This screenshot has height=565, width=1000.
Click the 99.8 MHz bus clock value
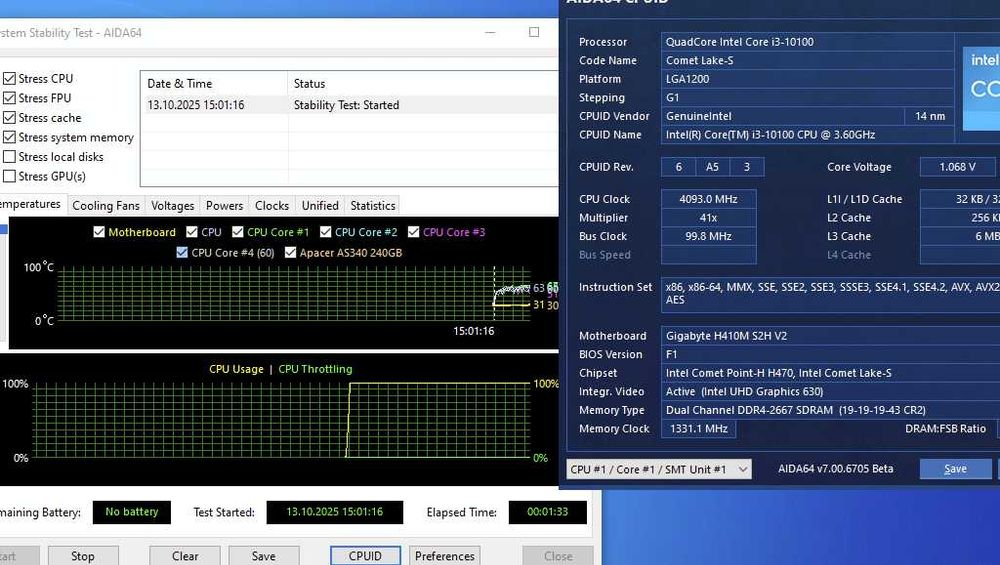point(709,236)
